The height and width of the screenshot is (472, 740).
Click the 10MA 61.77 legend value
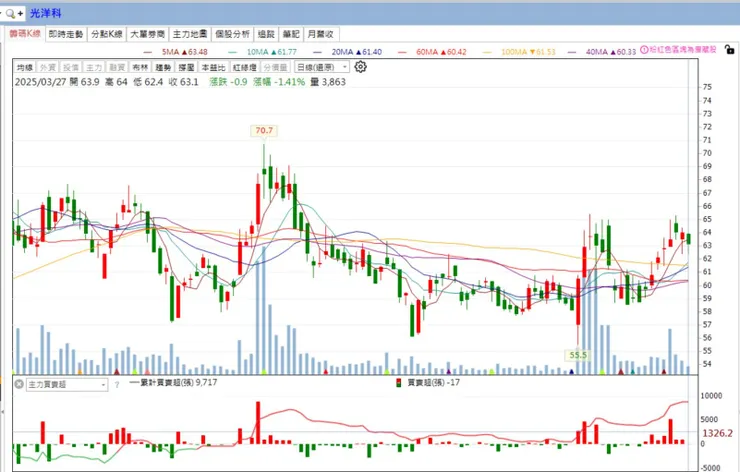(x=272, y=52)
